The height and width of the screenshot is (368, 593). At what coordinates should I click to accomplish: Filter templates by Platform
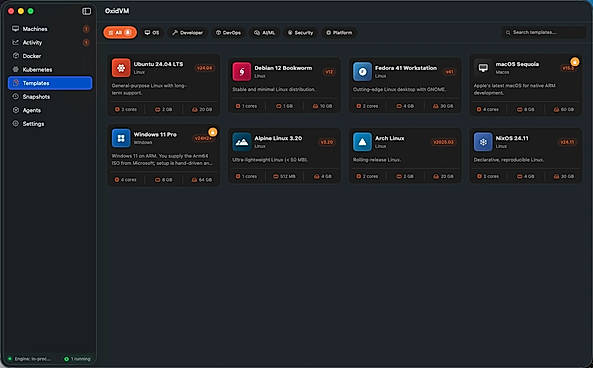(x=339, y=33)
